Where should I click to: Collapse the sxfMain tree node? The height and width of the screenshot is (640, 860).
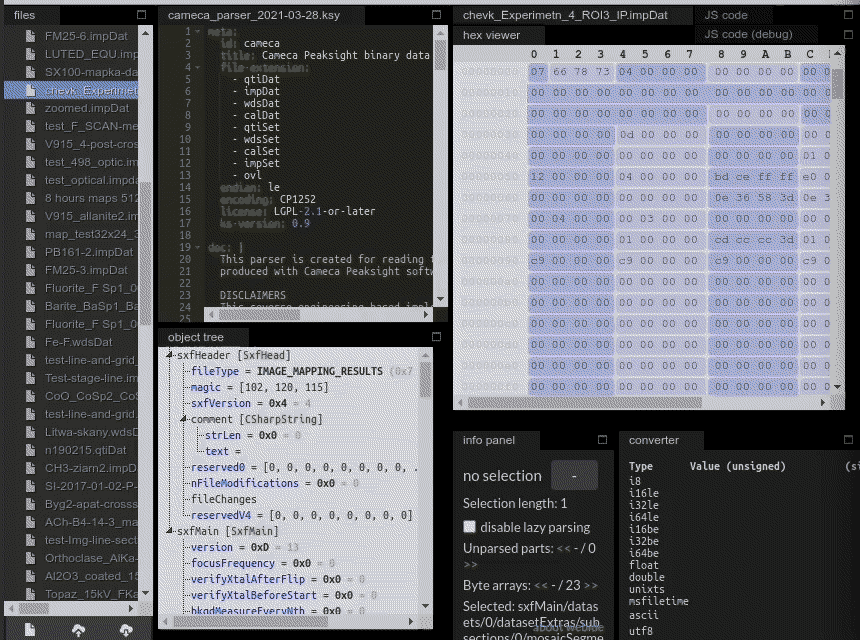(170, 531)
